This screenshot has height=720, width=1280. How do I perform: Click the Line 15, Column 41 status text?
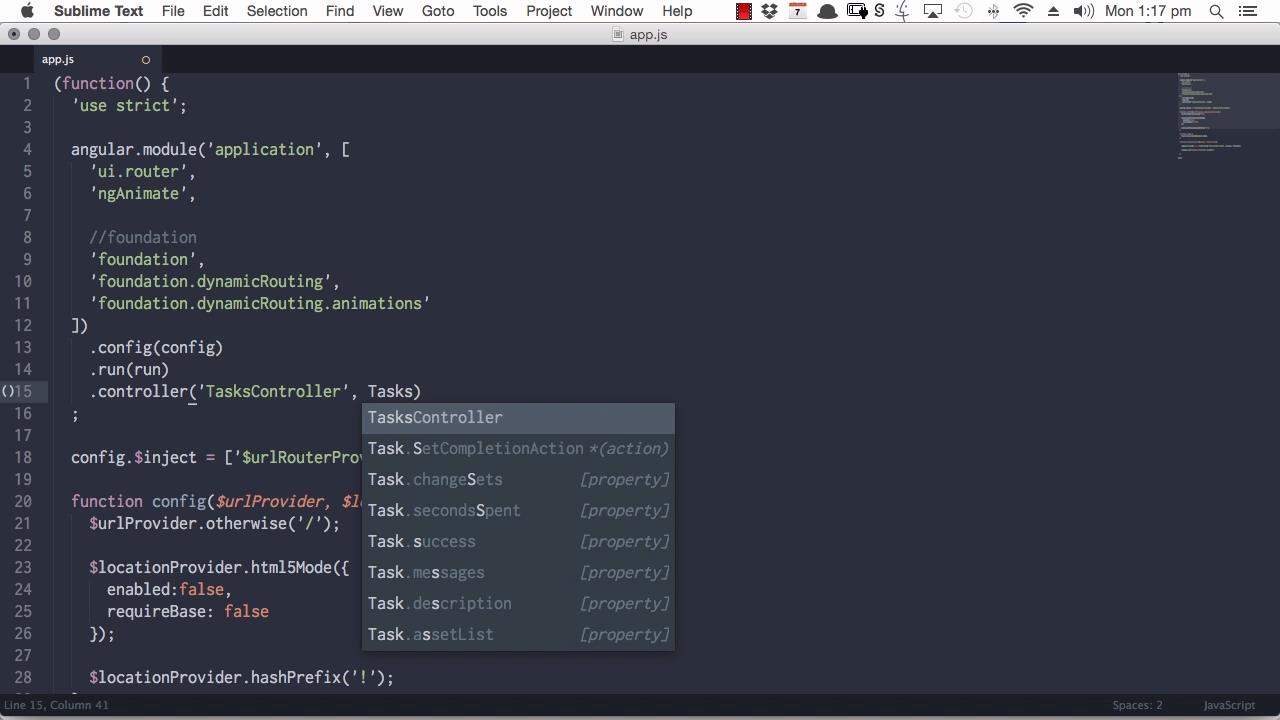[56, 705]
